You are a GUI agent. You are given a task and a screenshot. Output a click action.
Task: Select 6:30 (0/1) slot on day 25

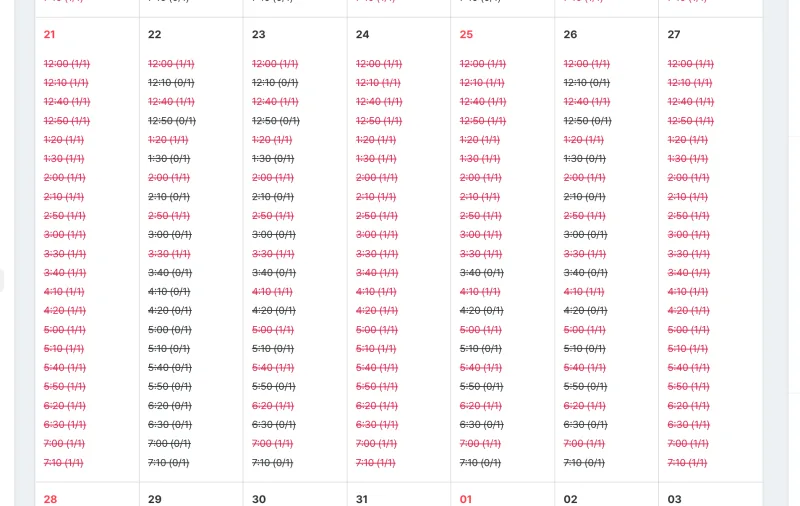pyautogui.click(x=482, y=425)
